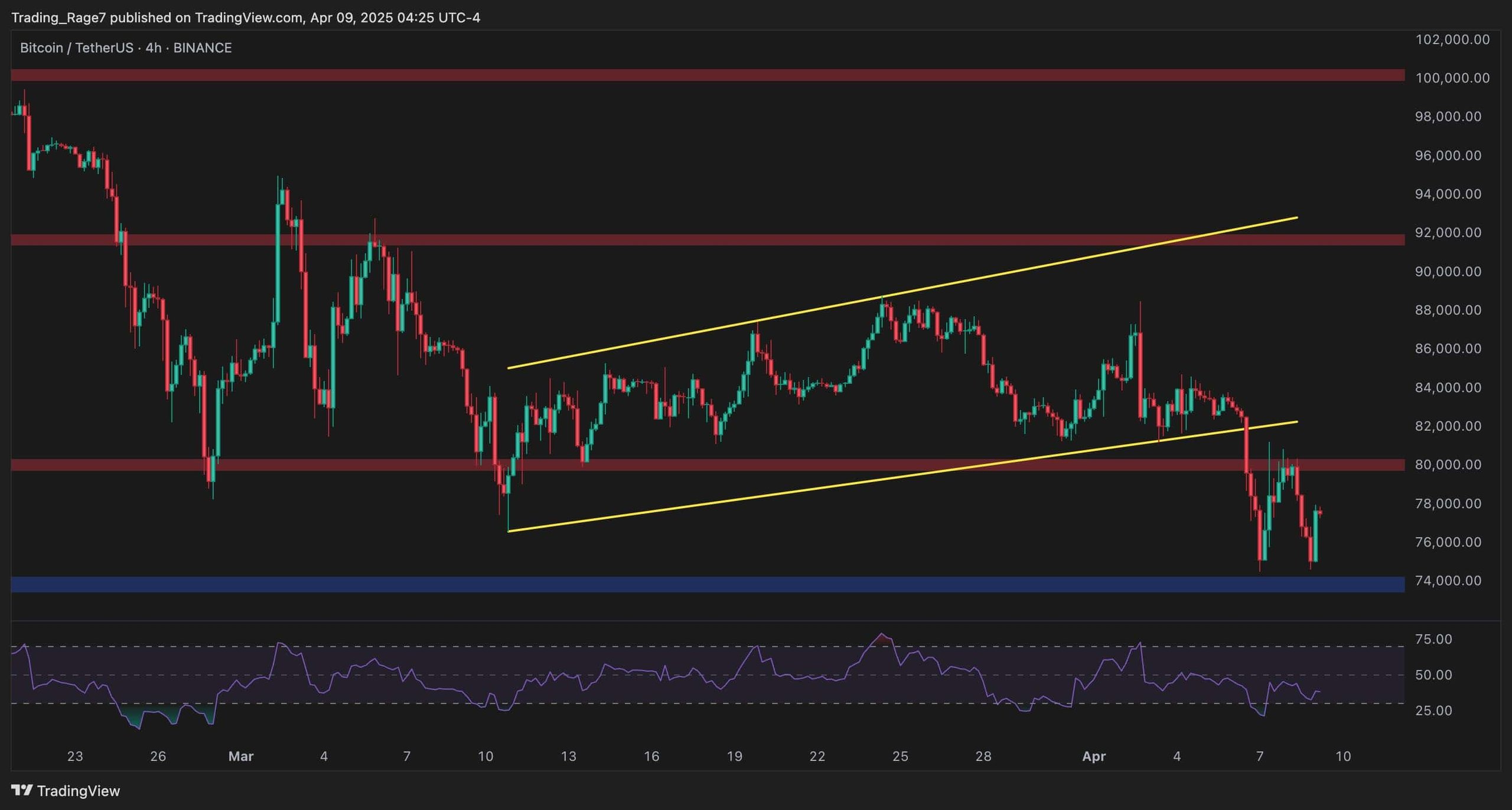This screenshot has height=810, width=1512.
Task: Click the 10 date marker on time axis end
Action: click(x=1343, y=756)
